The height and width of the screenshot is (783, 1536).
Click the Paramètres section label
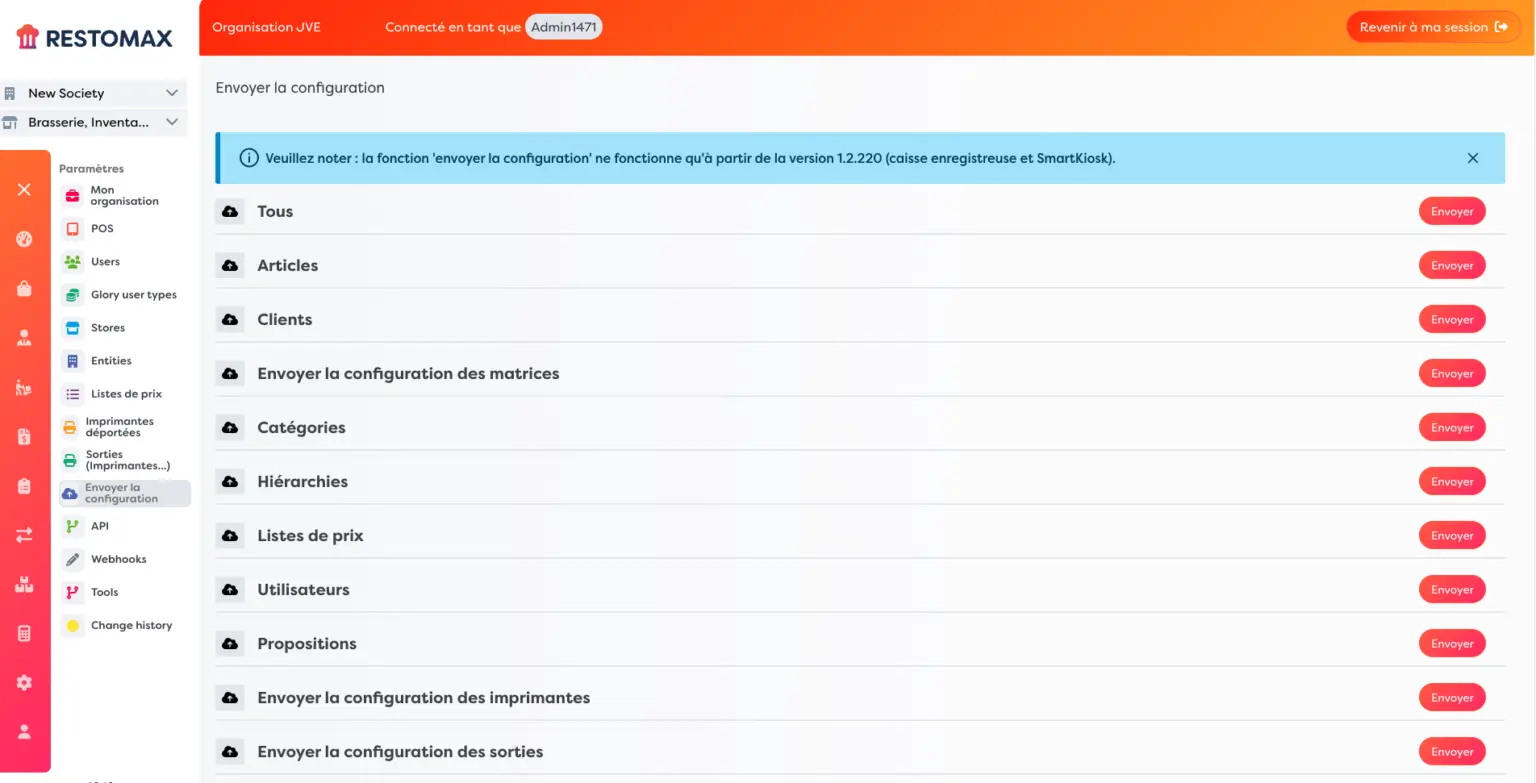(91, 168)
